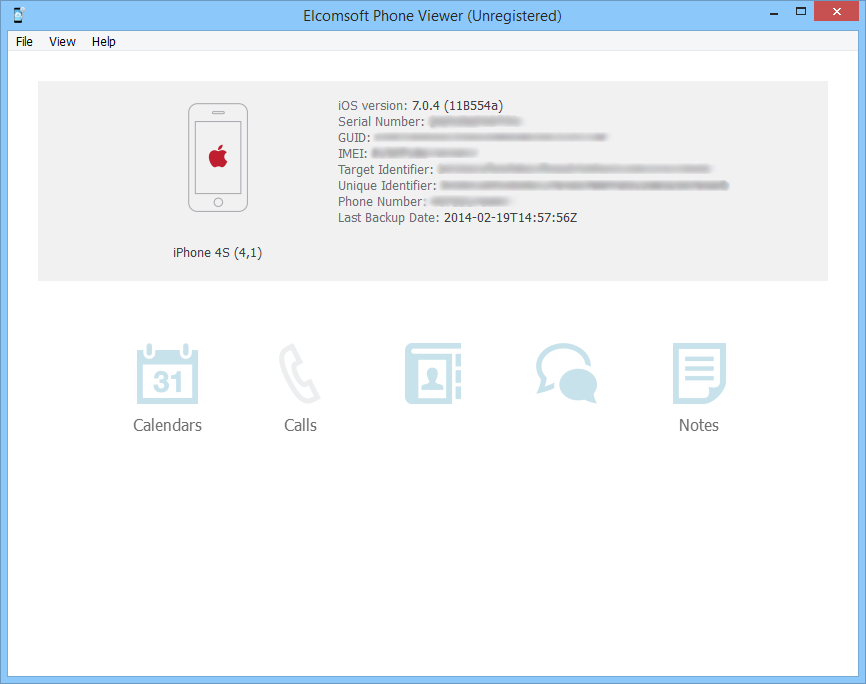Screen dimensions: 866x684
Task: Close the Elcomsoft Phone Viewer window
Action: pyautogui.click(x=836, y=12)
